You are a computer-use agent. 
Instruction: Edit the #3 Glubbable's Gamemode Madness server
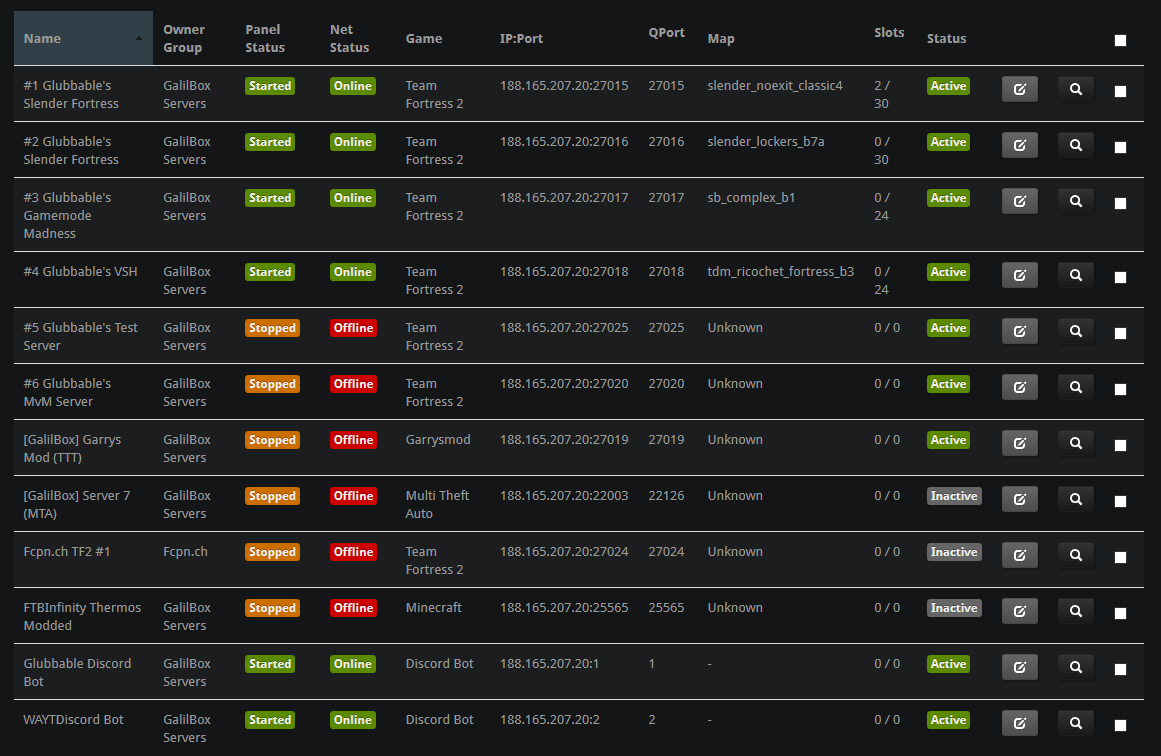[1020, 201]
